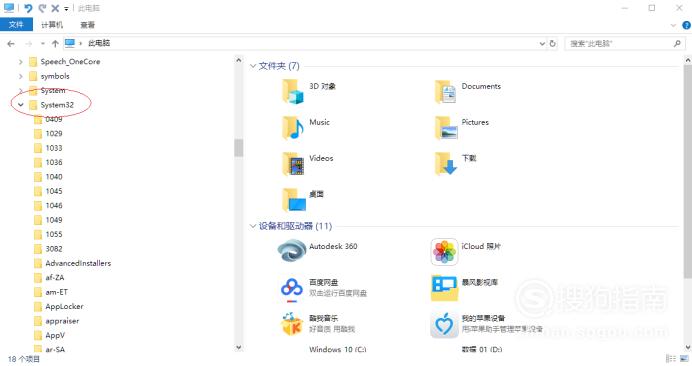Open the quick access toolbar customize arrow
692x366 pixels.
[66, 8]
